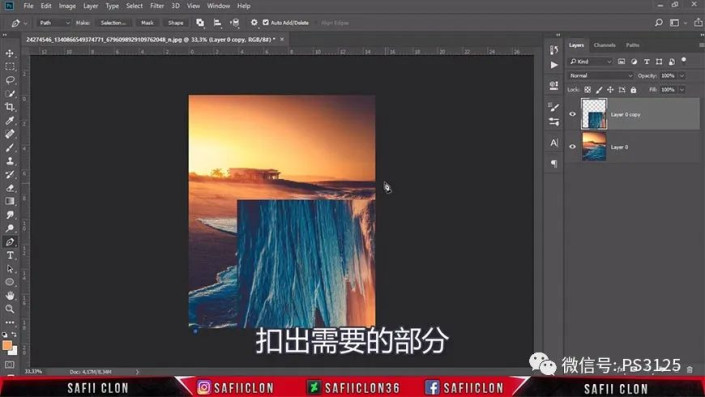The height and width of the screenshot is (397, 705).
Task: Open the Window menu
Action: [219, 6]
